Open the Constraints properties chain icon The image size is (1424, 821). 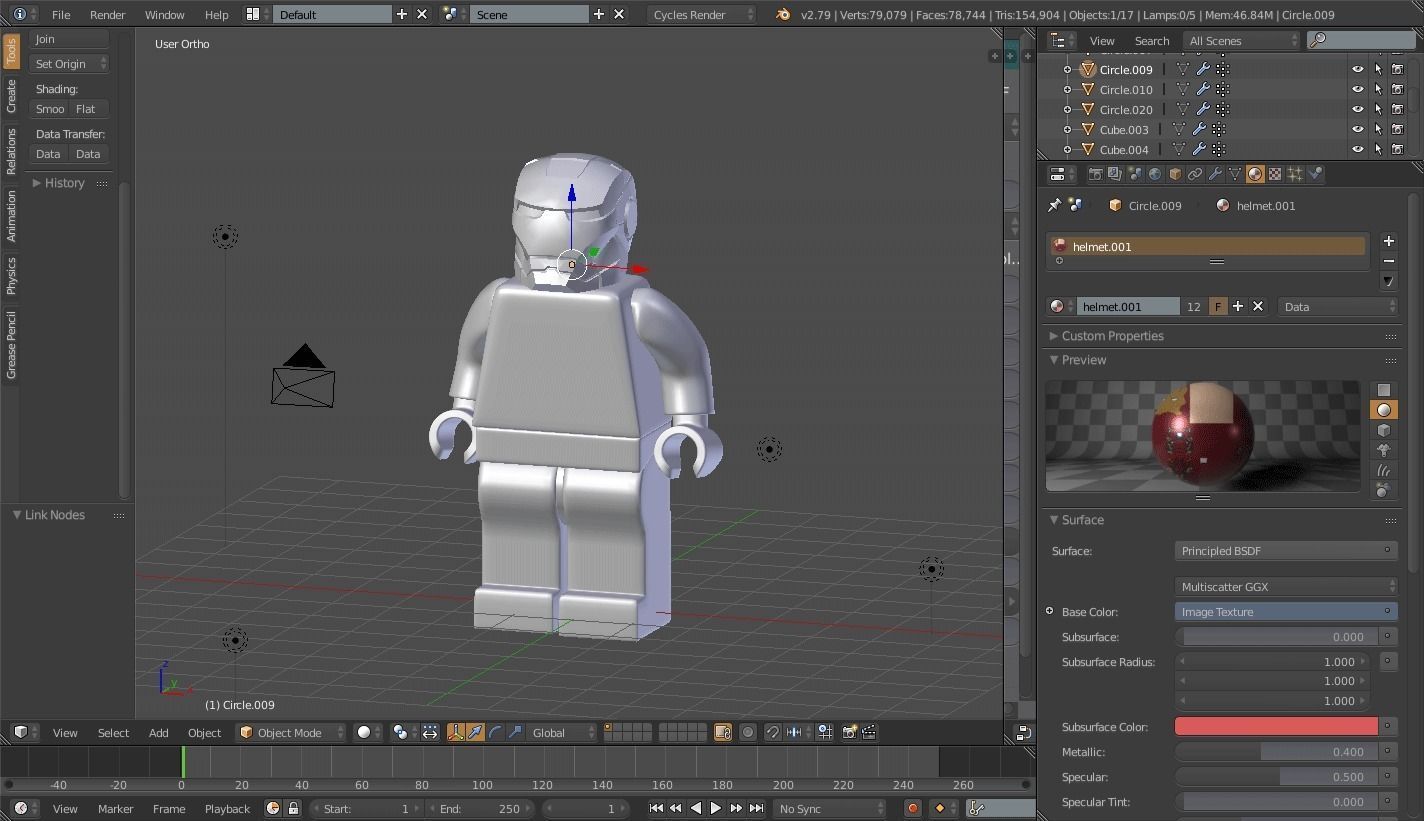tap(1194, 174)
